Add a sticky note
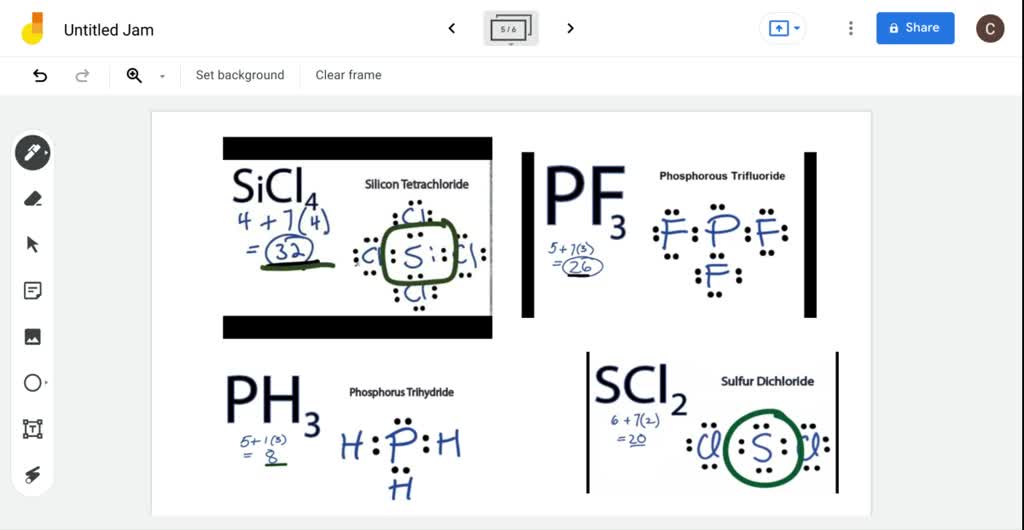 coord(32,291)
